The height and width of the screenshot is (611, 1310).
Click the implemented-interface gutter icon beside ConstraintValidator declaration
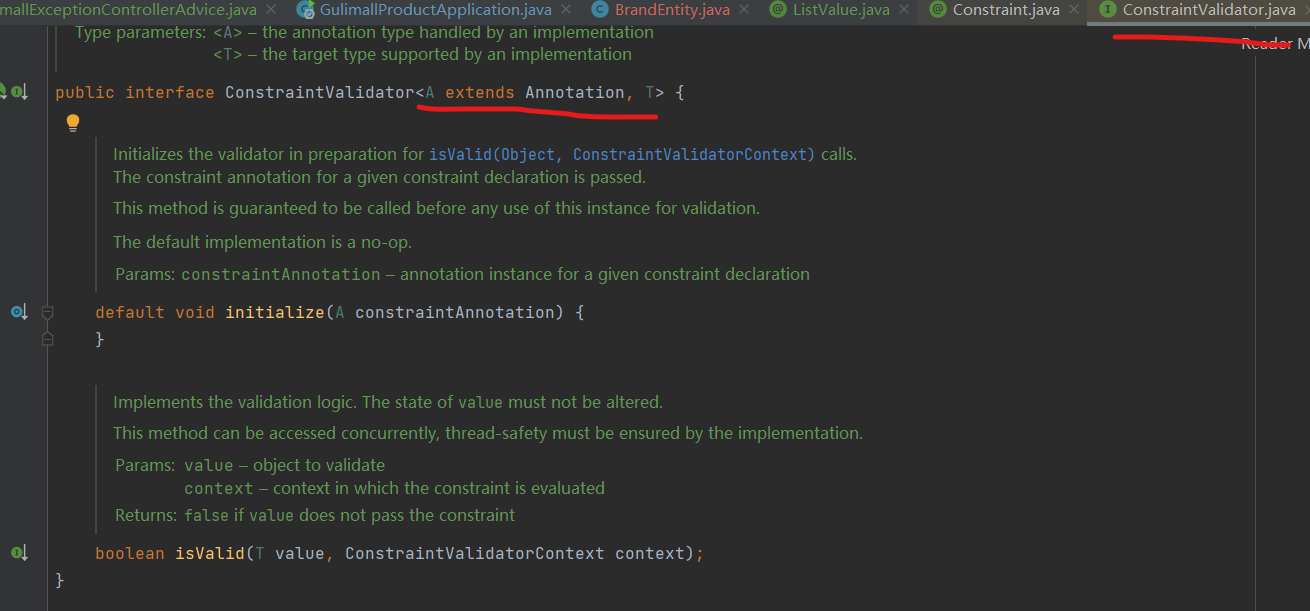point(19,92)
